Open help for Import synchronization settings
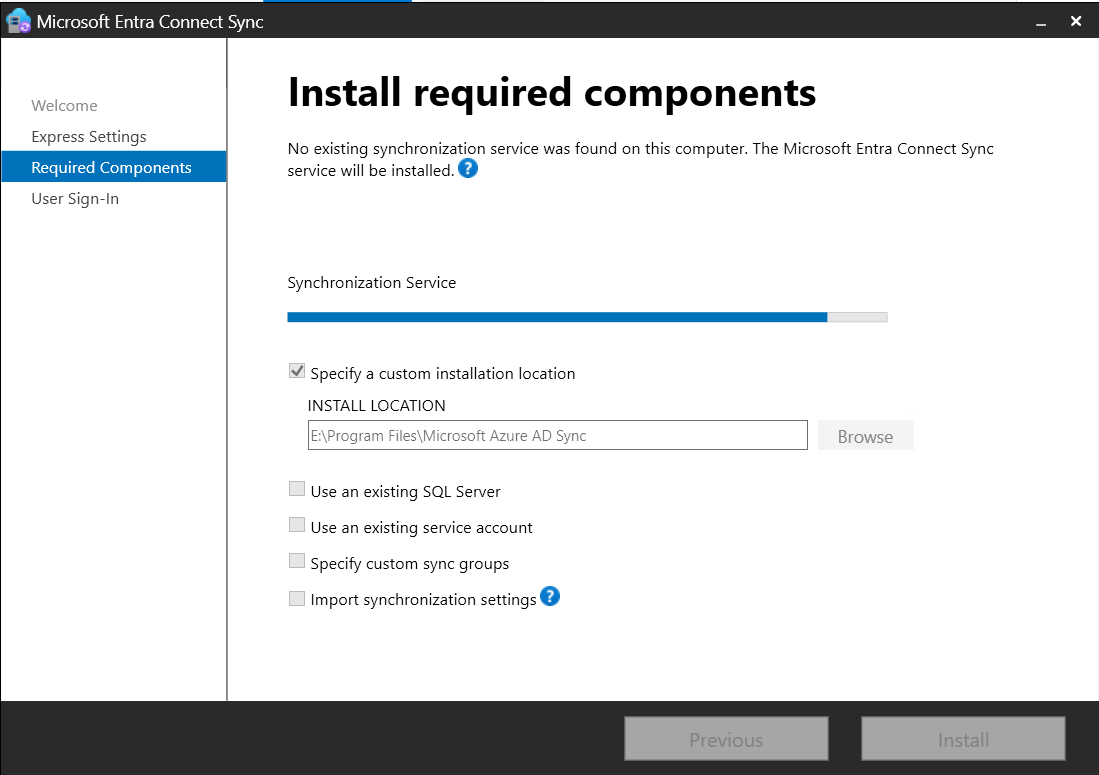This screenshot has height=775, width=1099. (x=550, y=597)
